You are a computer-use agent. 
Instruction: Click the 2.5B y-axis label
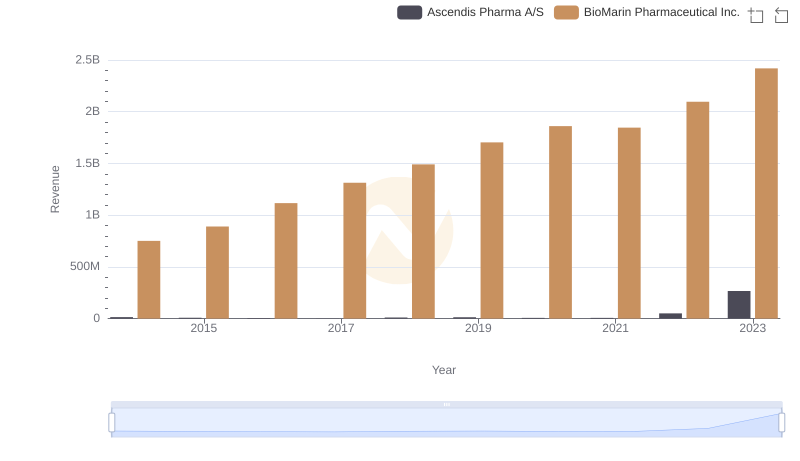point(88,60)
